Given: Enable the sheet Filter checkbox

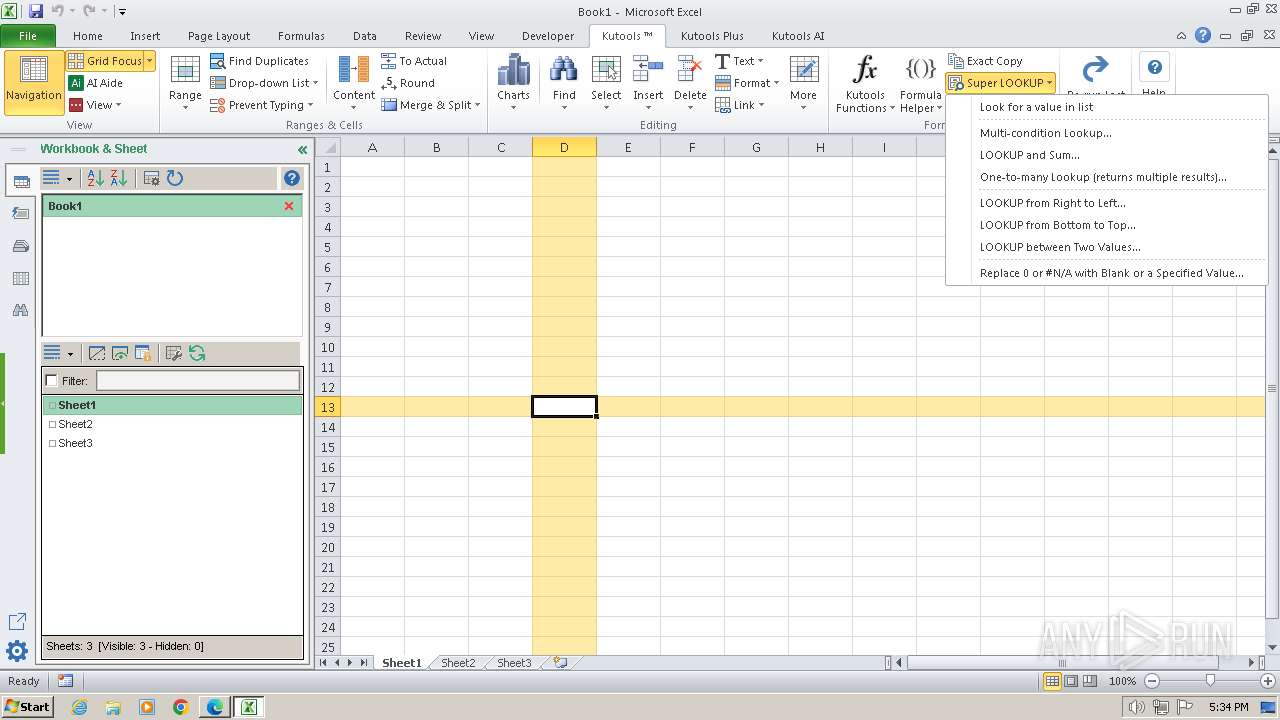Looking at the screenshot, I should (52, 381).
